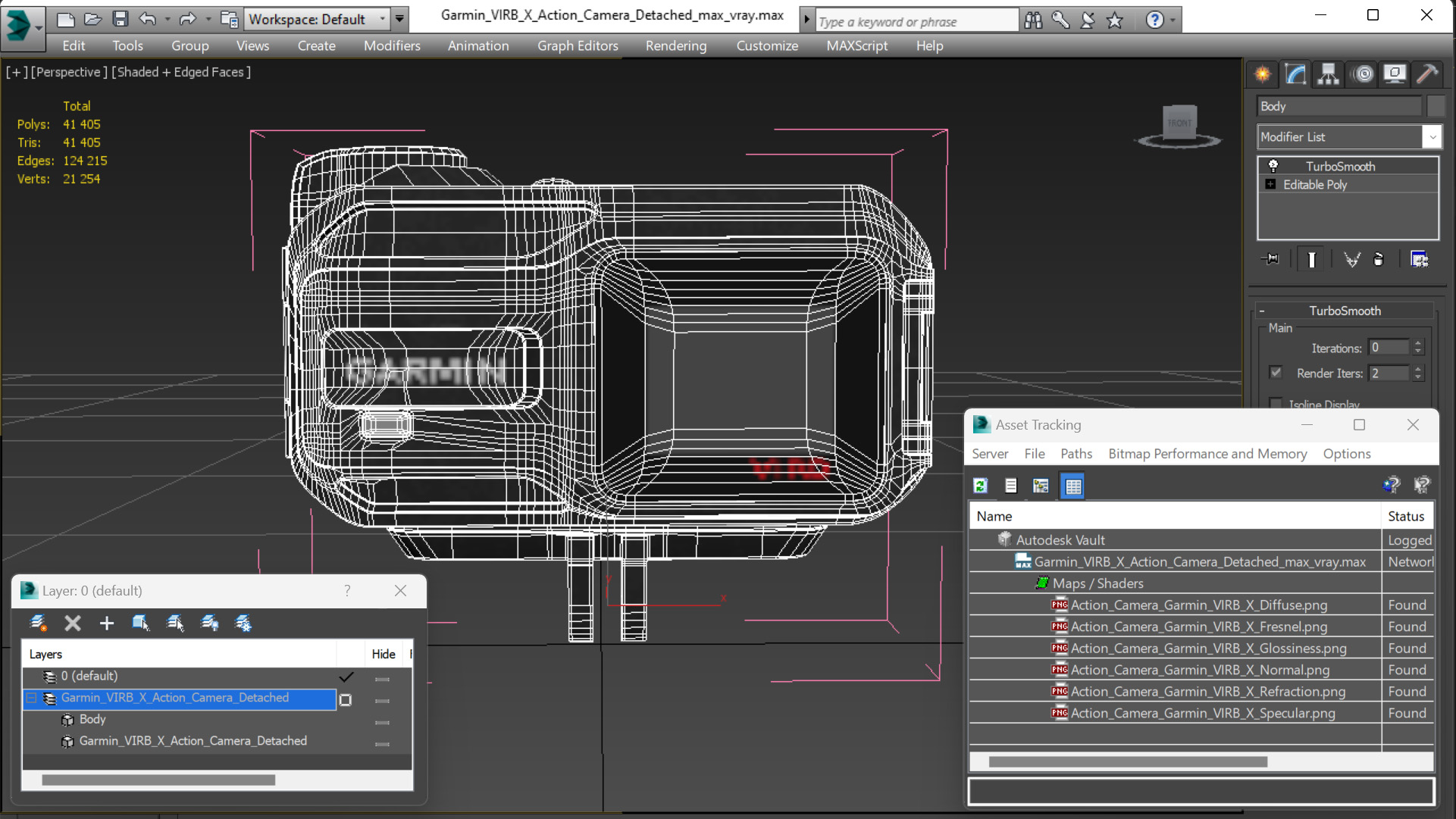
Task: Collapse the TurboSmooth rollout
Action: point(1262,311)
